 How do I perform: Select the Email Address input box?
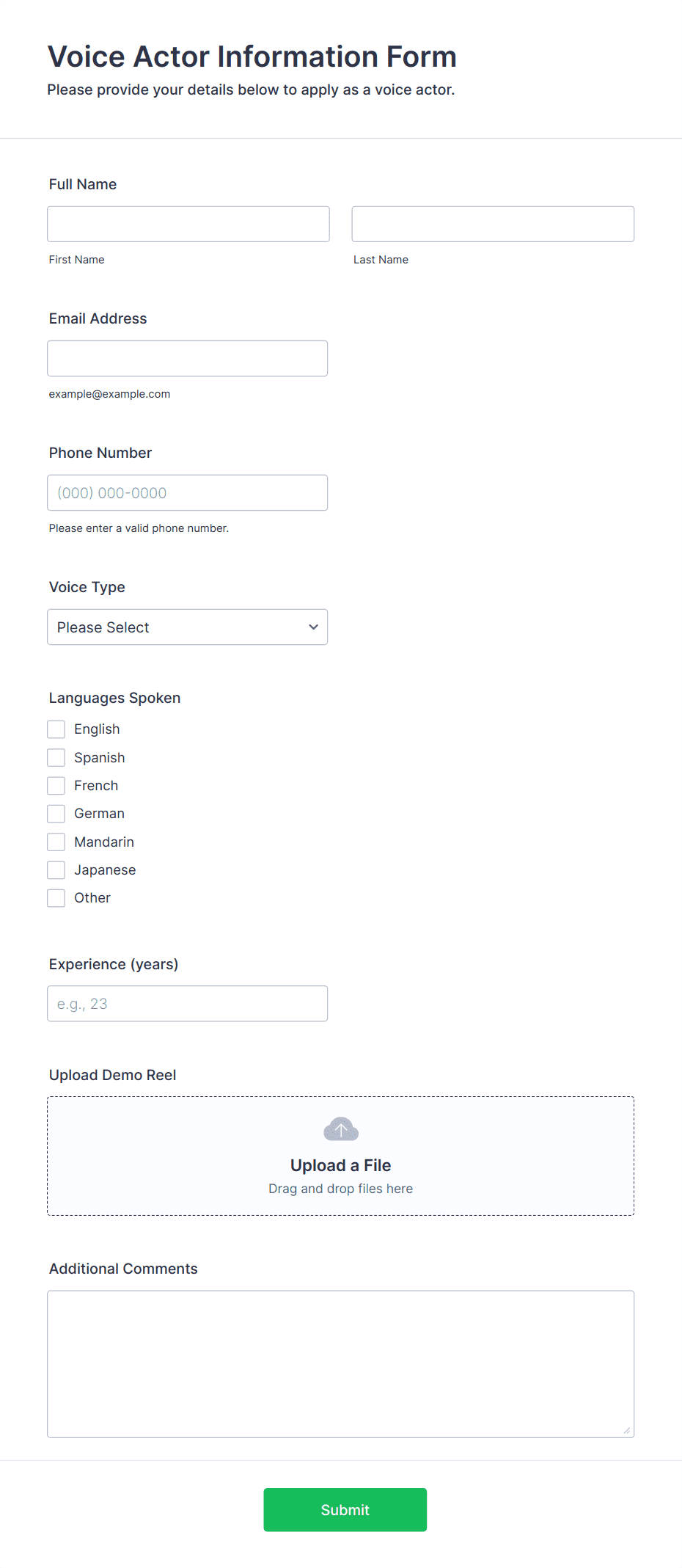point(188,359)
